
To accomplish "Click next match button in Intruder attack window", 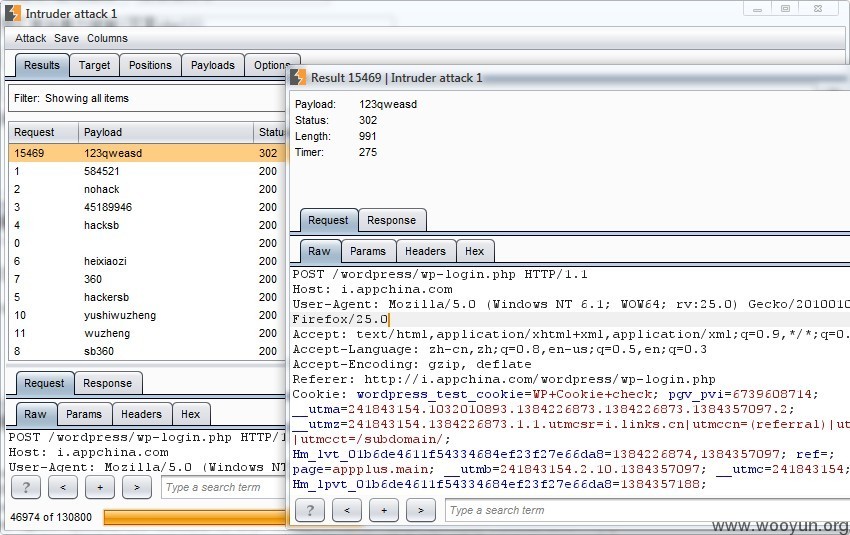I will (x=137, y=487).
